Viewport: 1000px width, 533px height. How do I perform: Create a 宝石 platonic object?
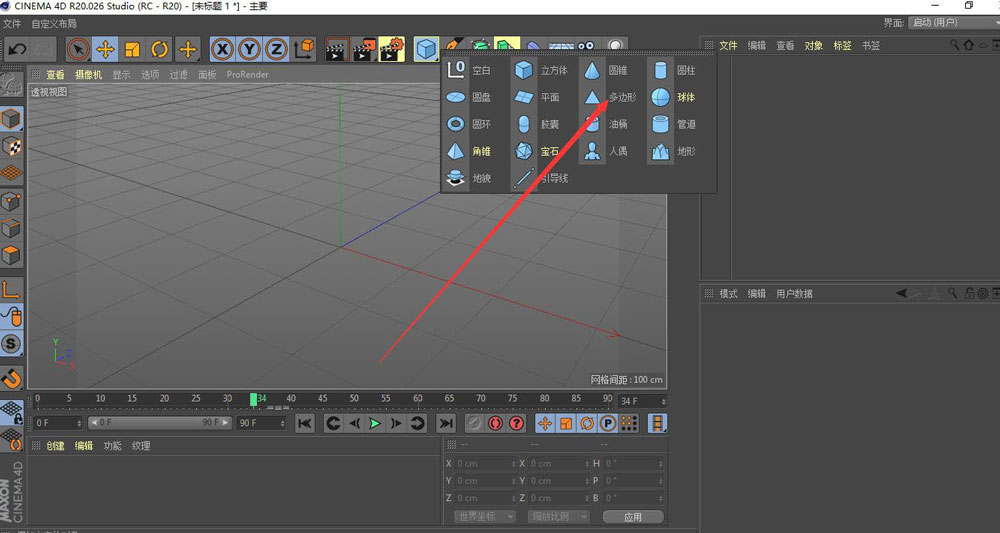537,151
